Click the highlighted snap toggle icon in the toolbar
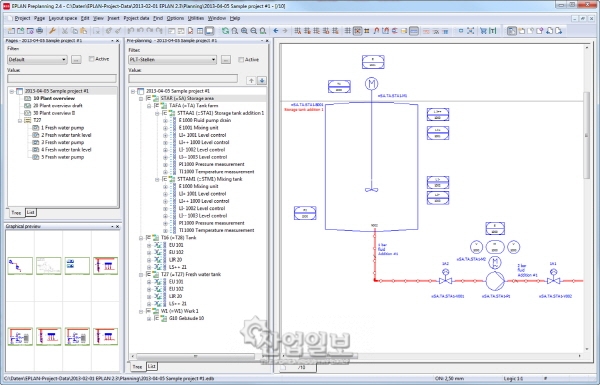This screenshot has width=600, height=385. point(357,31)
